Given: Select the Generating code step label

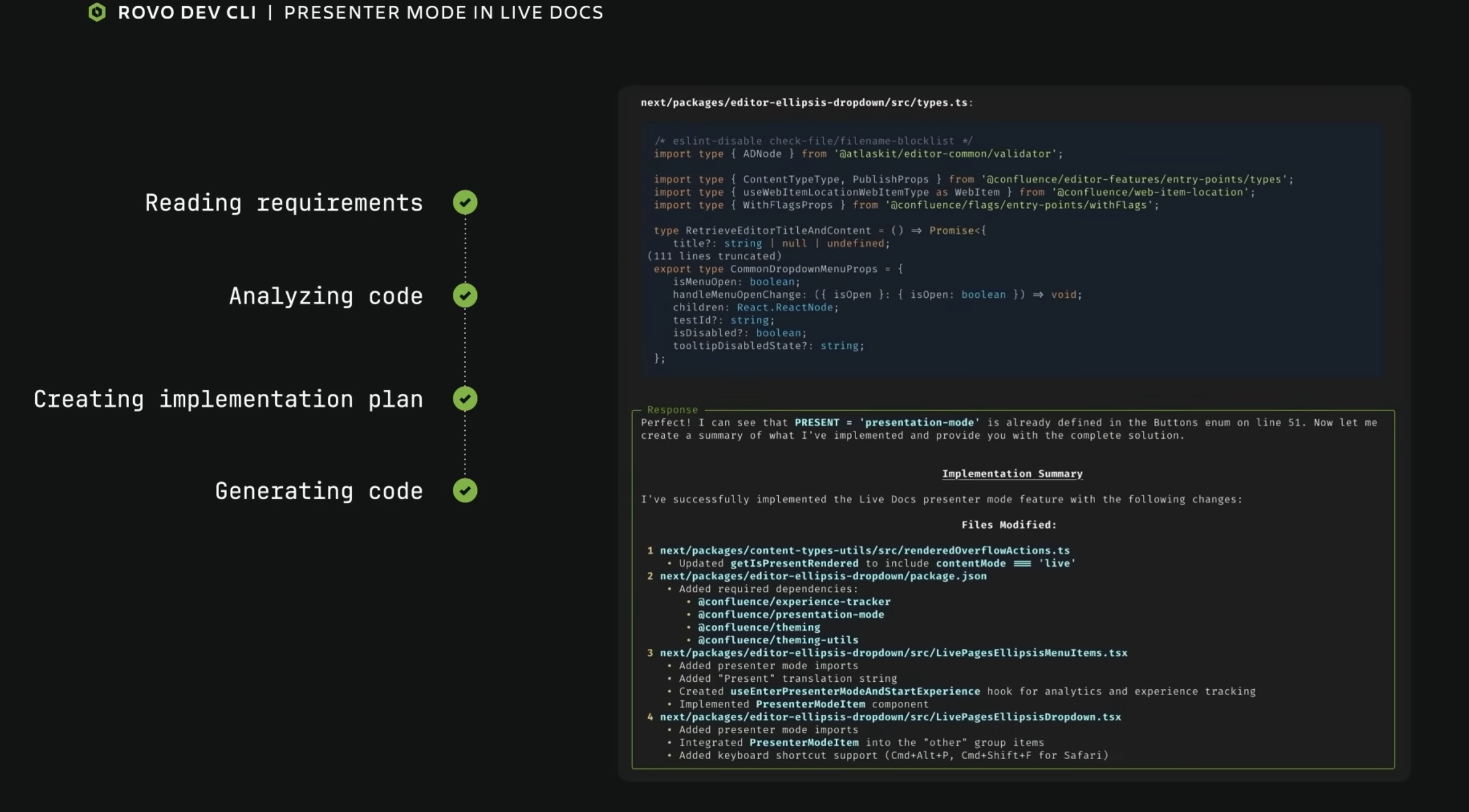Looking at the screenshot, I should coord(319,491).
